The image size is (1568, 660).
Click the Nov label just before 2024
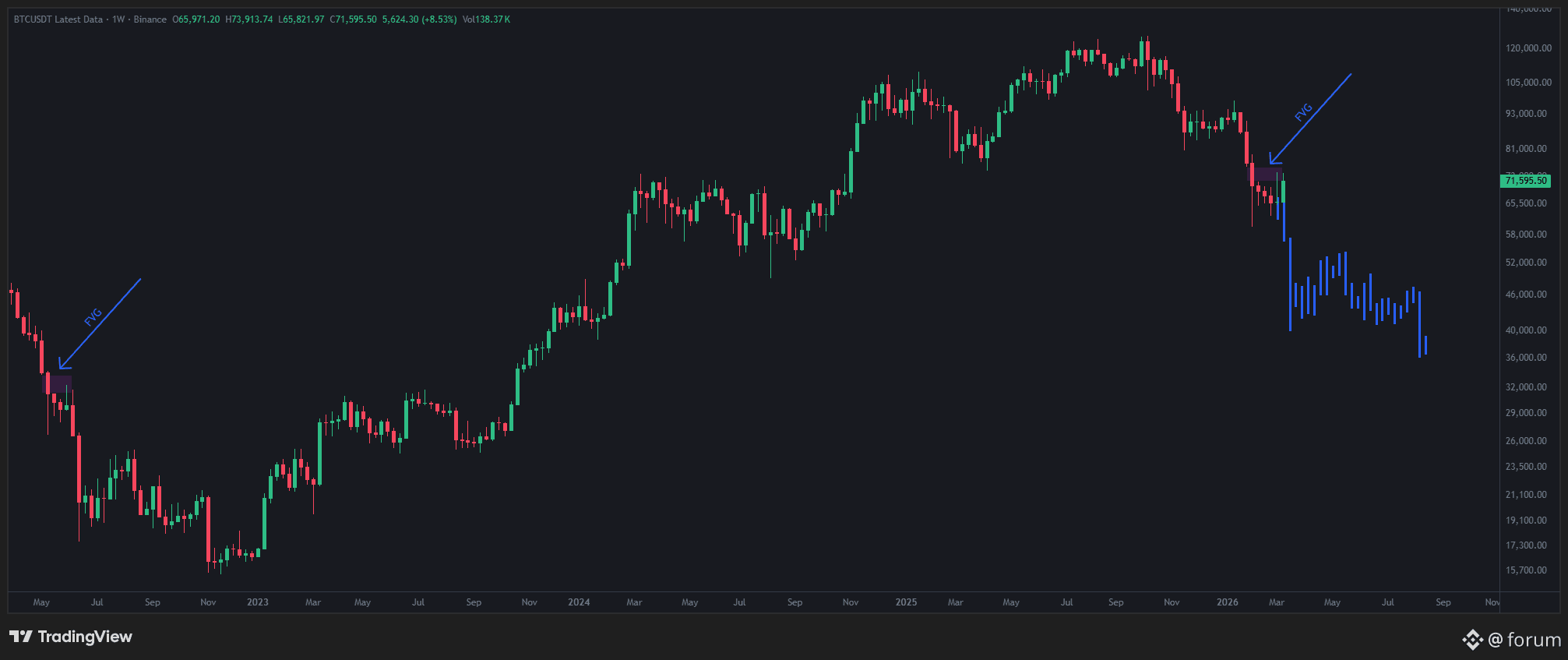point(530,602)
